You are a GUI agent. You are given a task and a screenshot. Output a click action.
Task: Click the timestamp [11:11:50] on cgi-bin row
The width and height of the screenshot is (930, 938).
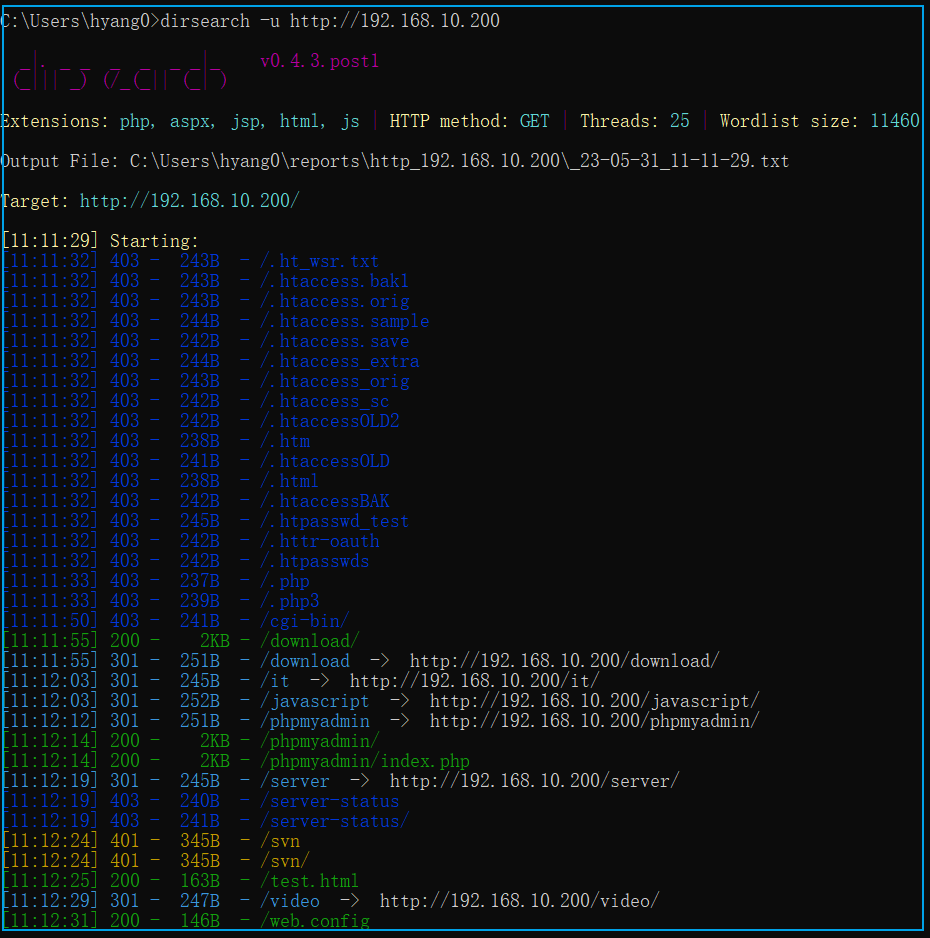pyautogui.click(x=50, y=621)
